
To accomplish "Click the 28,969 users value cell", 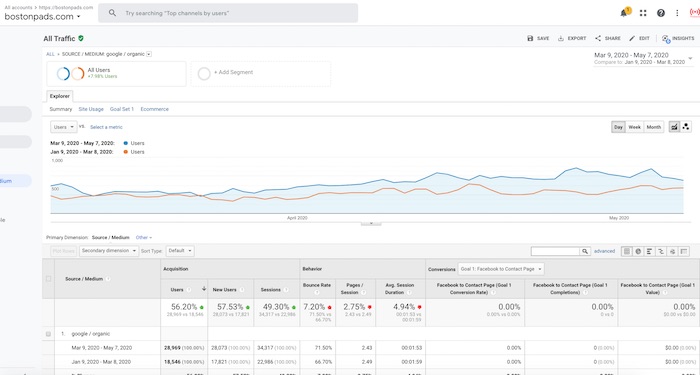I will click(184, 347).
